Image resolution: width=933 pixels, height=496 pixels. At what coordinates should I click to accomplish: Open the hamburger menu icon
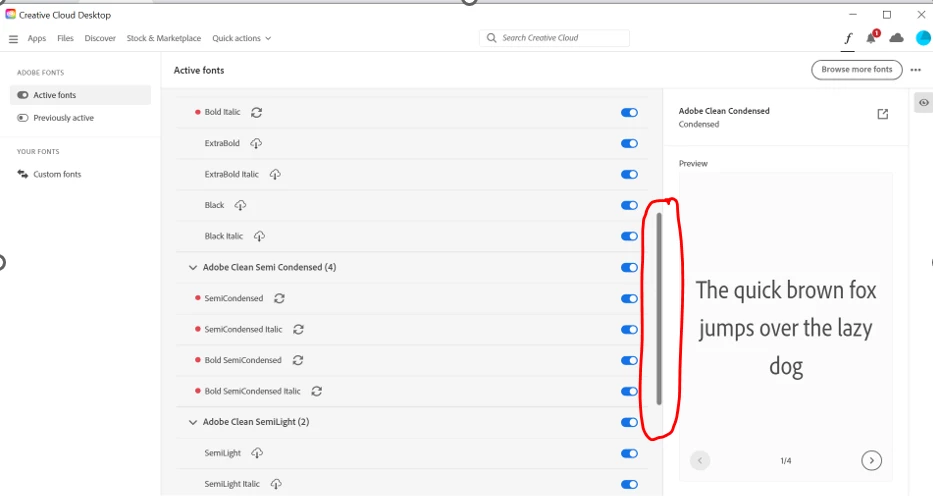coord(13,39)
